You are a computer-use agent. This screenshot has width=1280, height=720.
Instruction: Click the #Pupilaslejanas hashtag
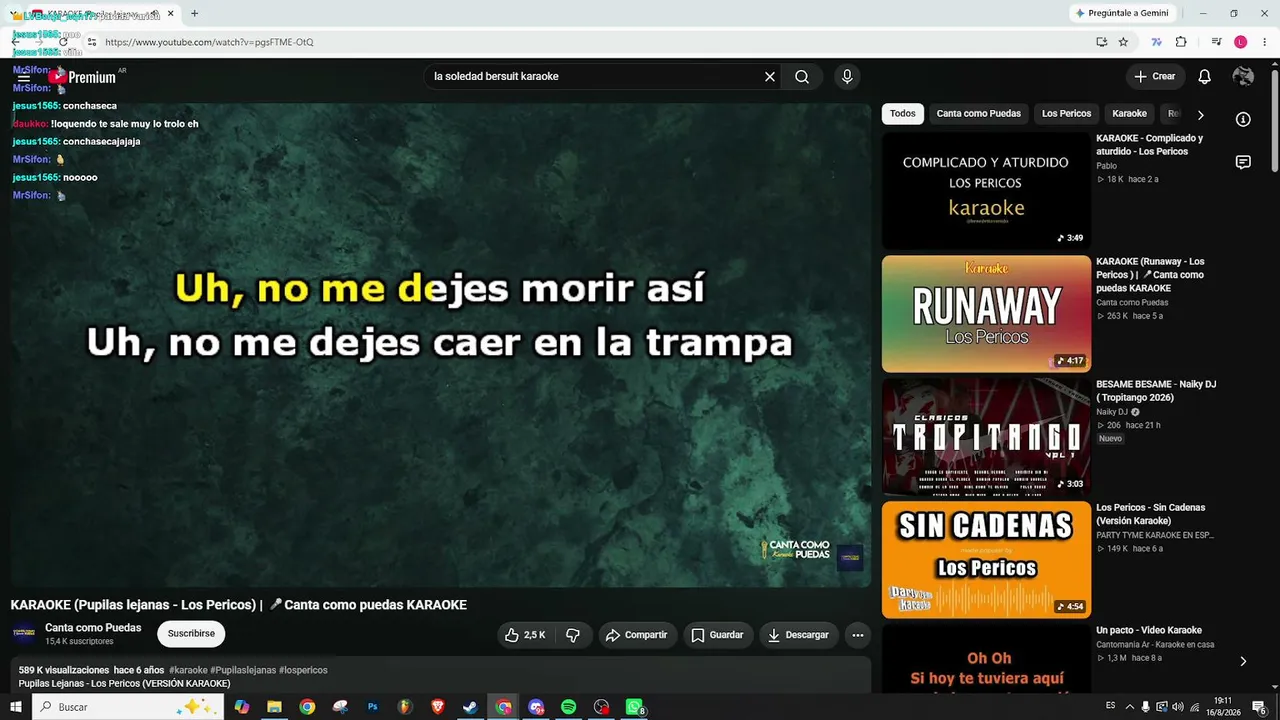(x=243, y=670)
